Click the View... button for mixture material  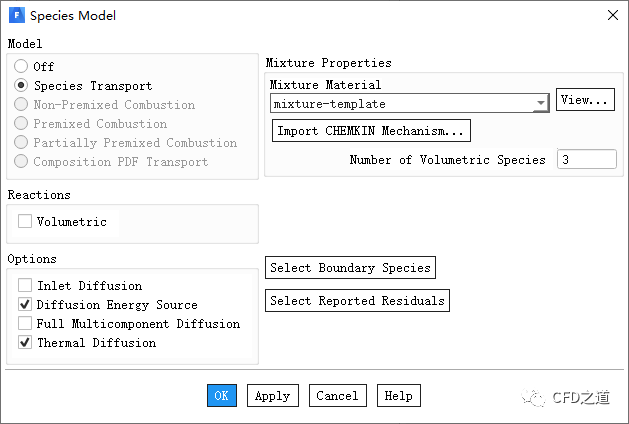point(585,100)
